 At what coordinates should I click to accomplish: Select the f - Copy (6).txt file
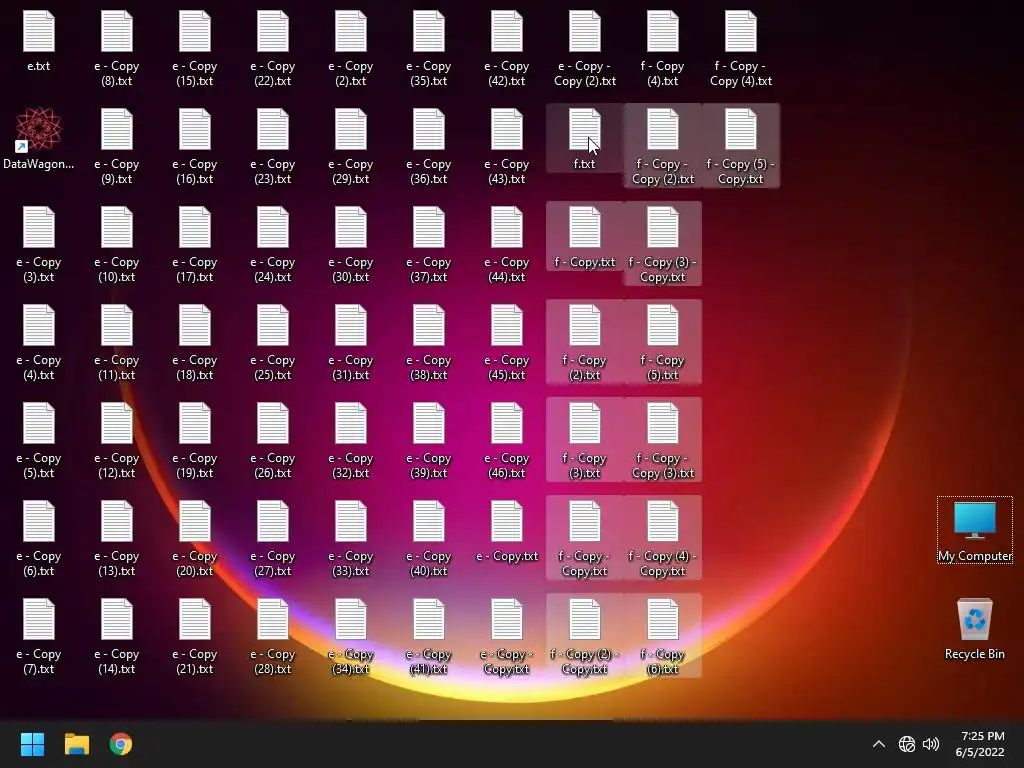(662, 636)
